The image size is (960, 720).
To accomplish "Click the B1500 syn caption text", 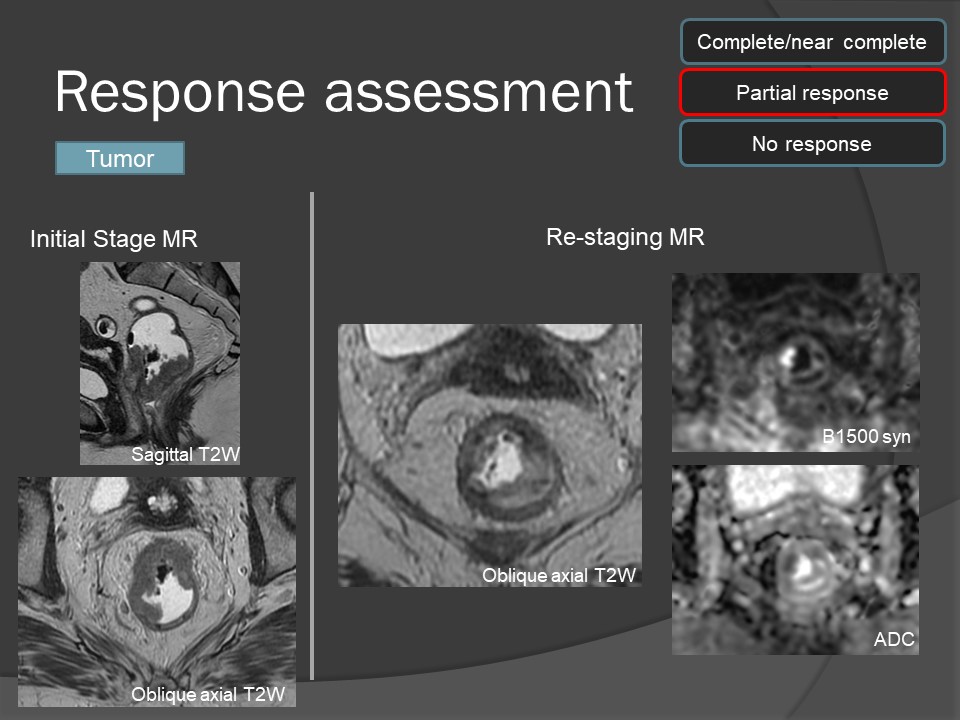I will [864, 438].
